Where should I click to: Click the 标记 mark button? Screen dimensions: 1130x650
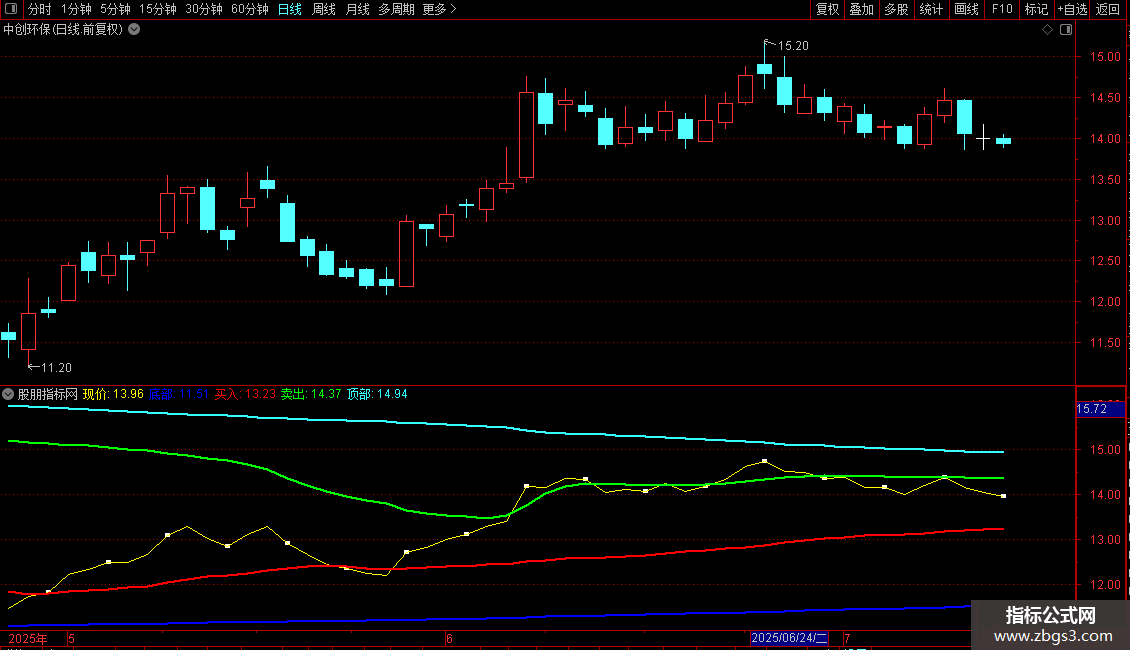pos(1036,9)
